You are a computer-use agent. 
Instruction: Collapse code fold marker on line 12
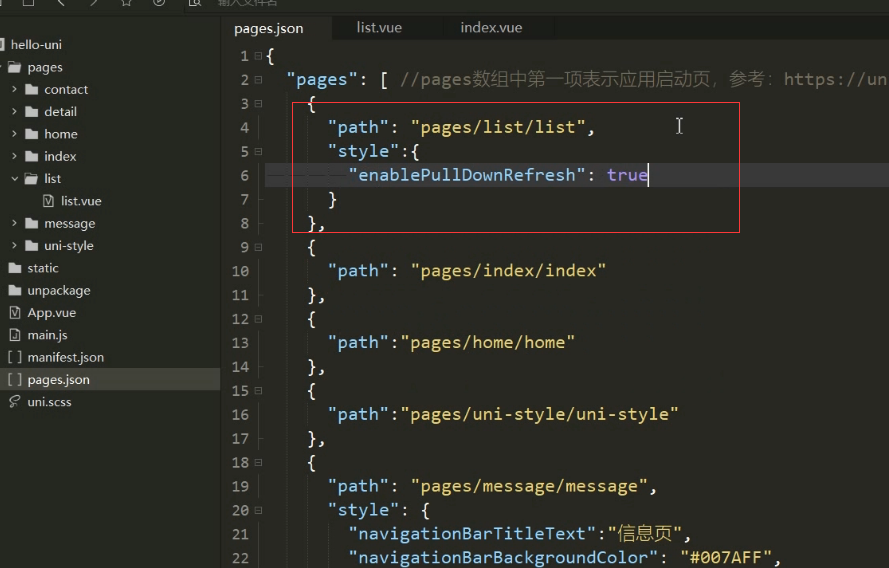point(258,319)
